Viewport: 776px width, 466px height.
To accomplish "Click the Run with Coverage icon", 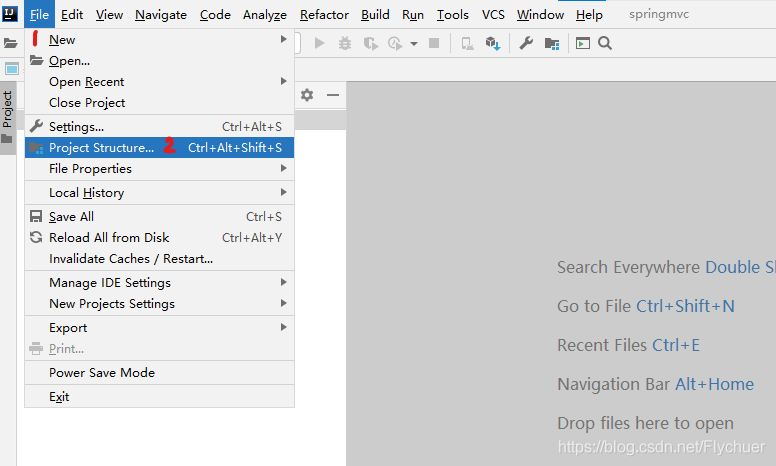I will pos(371,44).
